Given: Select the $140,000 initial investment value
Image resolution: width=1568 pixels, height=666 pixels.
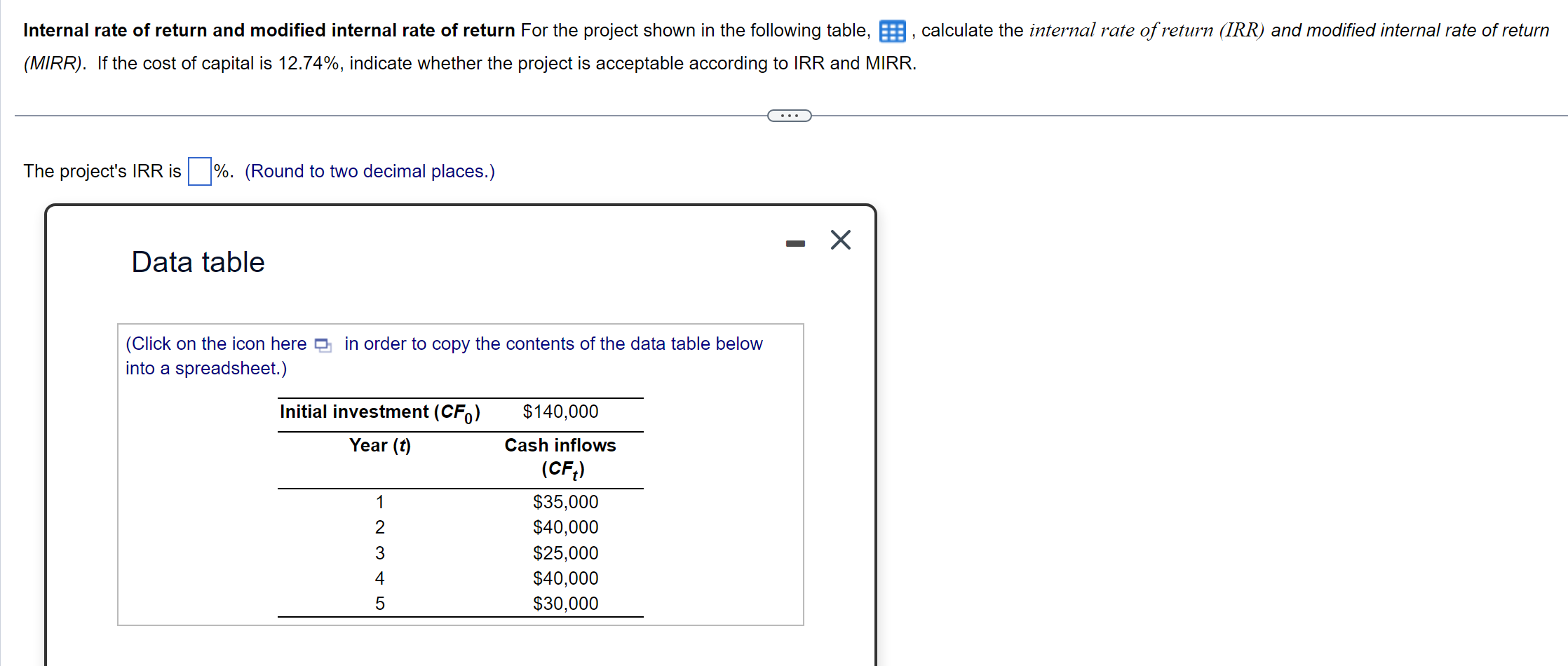Looking at the screenshot, I should click(x=560, y=412).
